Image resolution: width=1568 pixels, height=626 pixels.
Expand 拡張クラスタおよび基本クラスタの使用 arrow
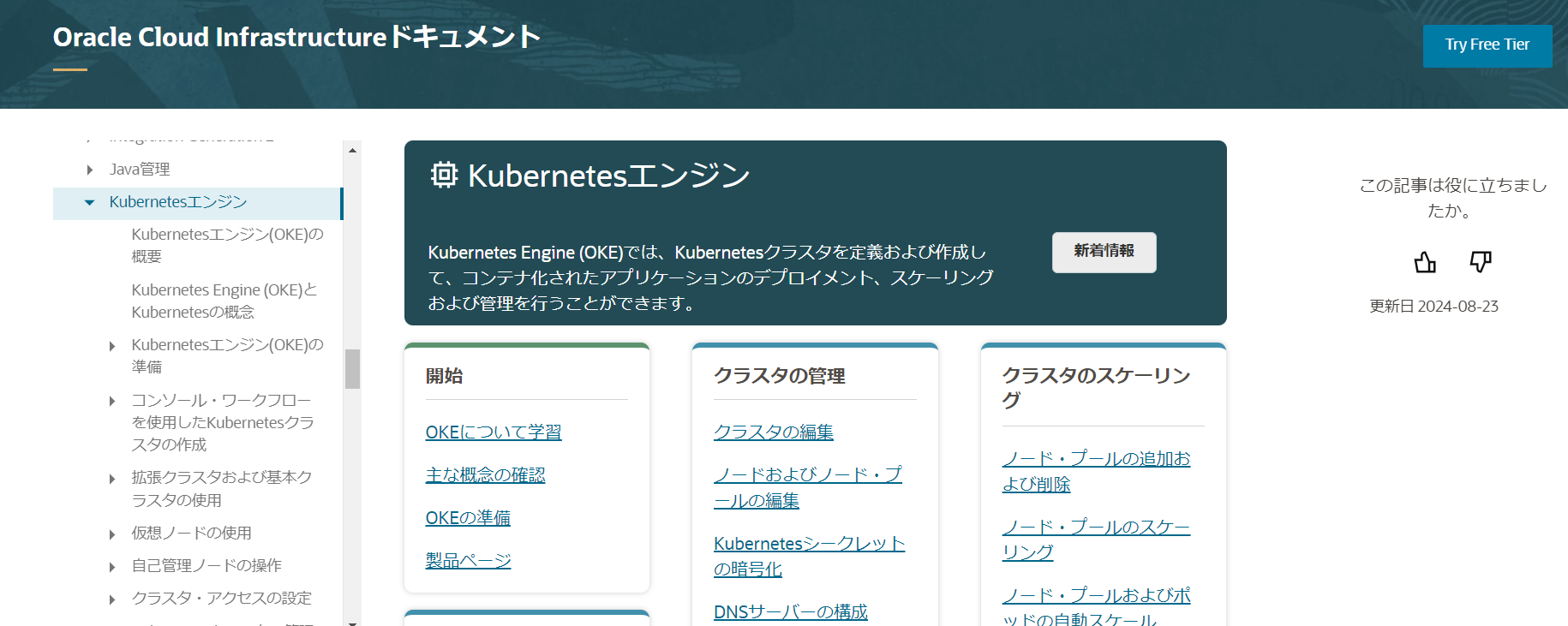pyautogui.click(x=112, y=479)
